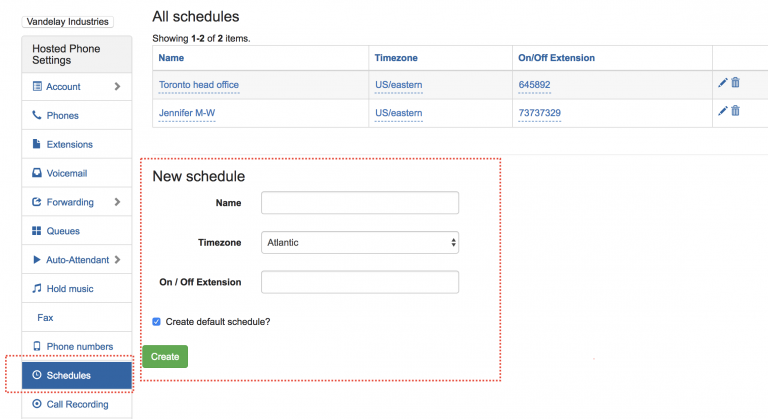Open Jennifer M-W schedule link
The height and width of the screenshot is (419, 768).
click(x=187, y=113)
